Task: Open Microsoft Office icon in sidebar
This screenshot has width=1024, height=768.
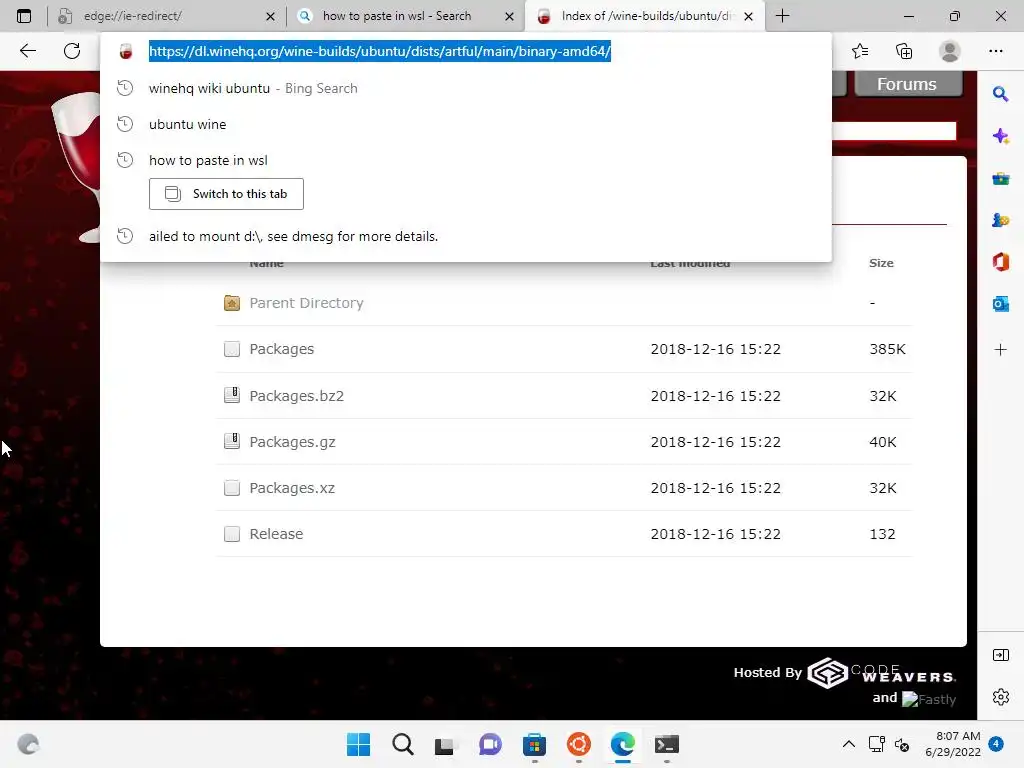Action: [1000, 262]
